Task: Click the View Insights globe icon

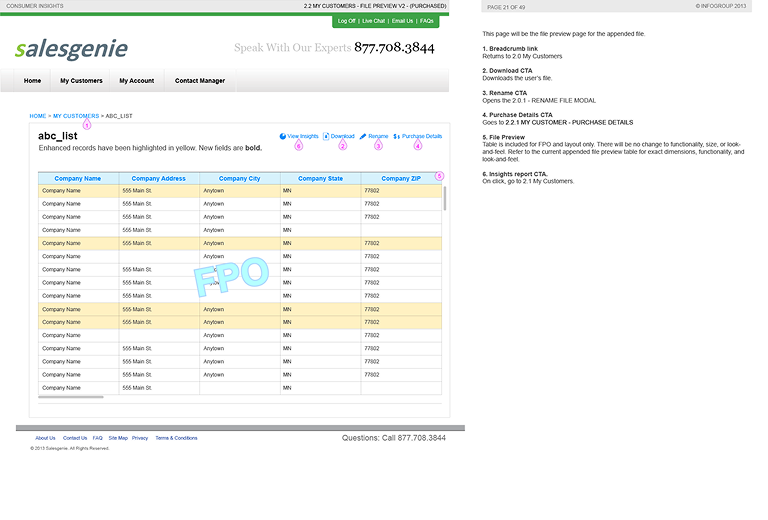Action: point(283,137)
